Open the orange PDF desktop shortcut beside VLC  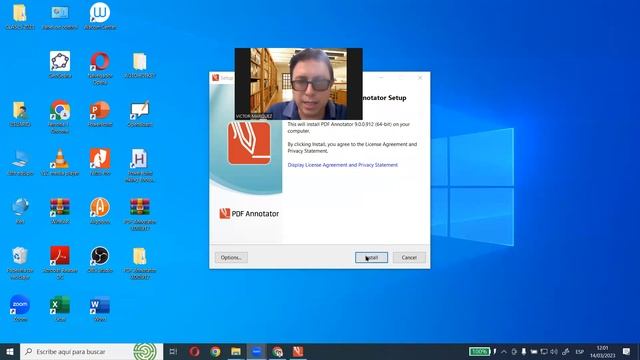[x=100, y=162]
